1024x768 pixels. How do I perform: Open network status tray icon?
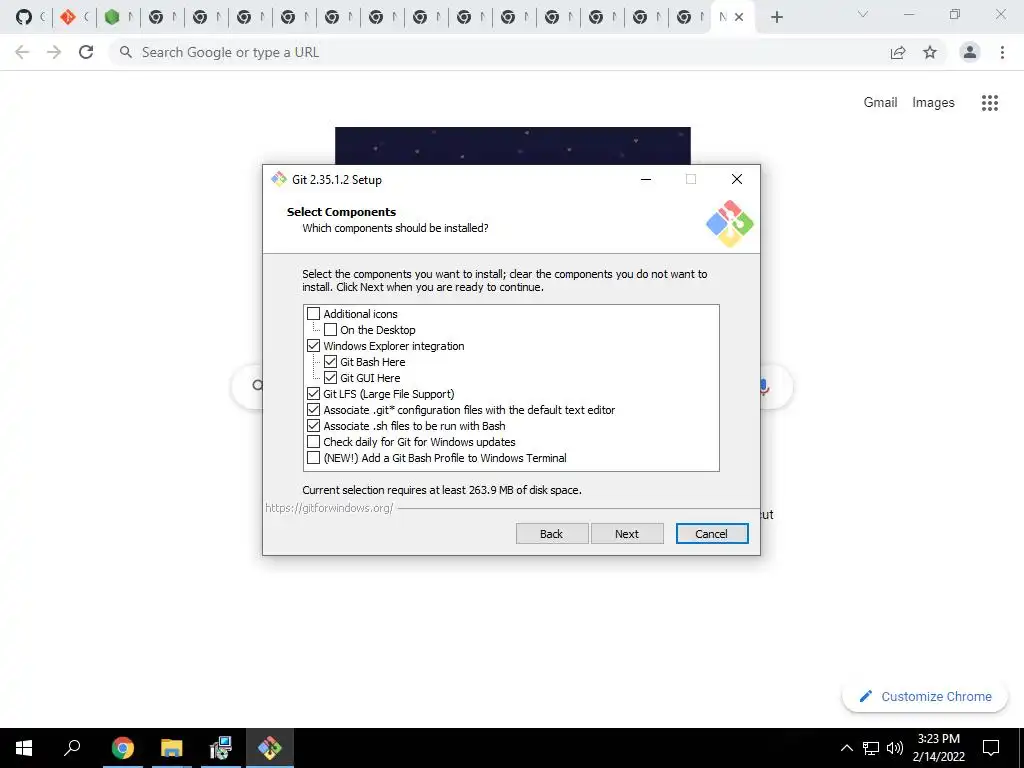click(x=871, y=748)
